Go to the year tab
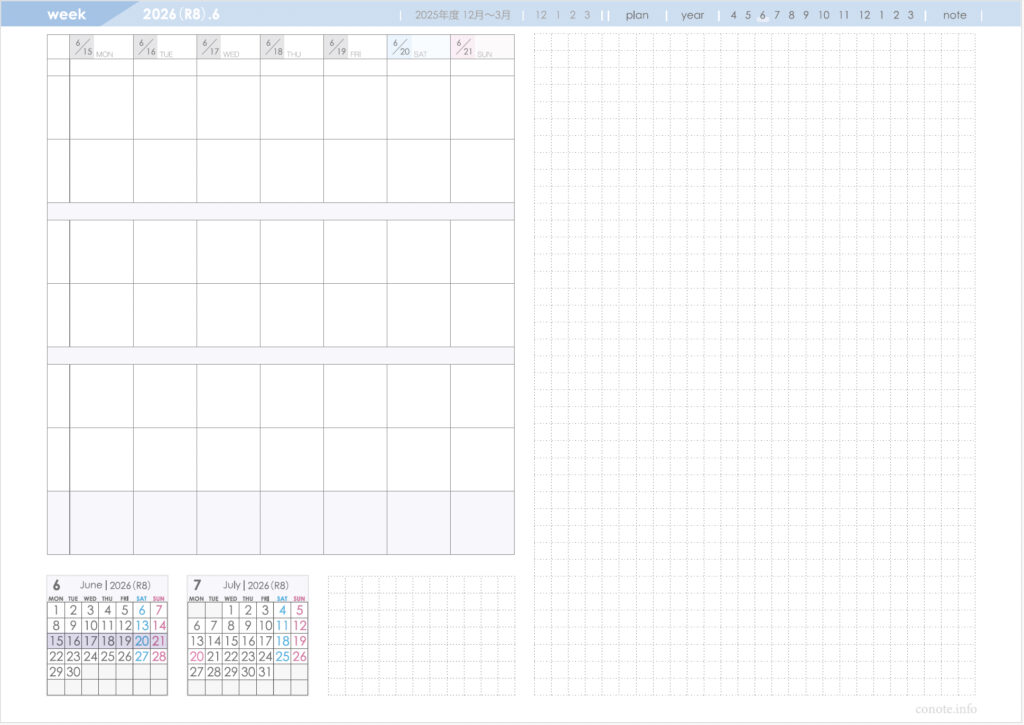The image size is (1024, 725). 692,15
